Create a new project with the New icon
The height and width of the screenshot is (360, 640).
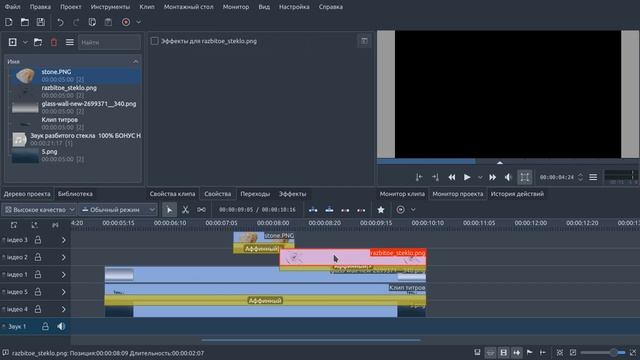click(x=9, y=22)
